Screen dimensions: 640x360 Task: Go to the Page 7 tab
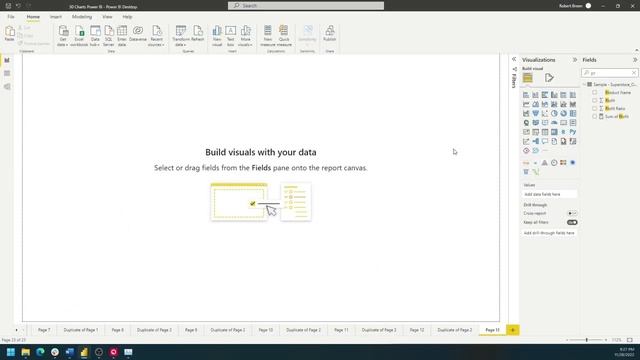[x=44, y=330]
